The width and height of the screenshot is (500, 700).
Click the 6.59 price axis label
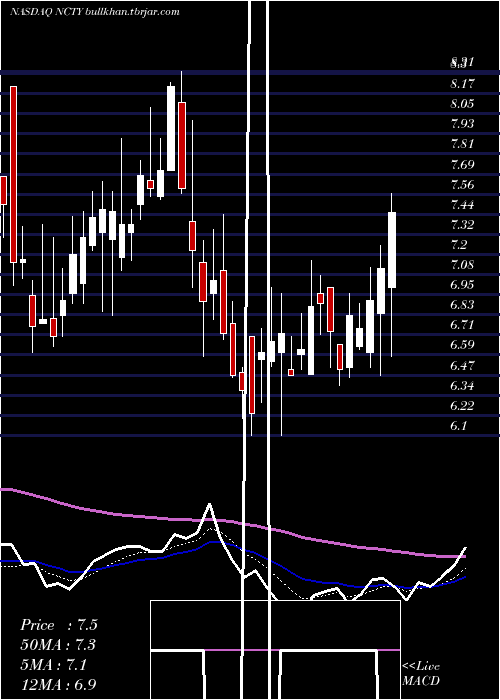462,345
